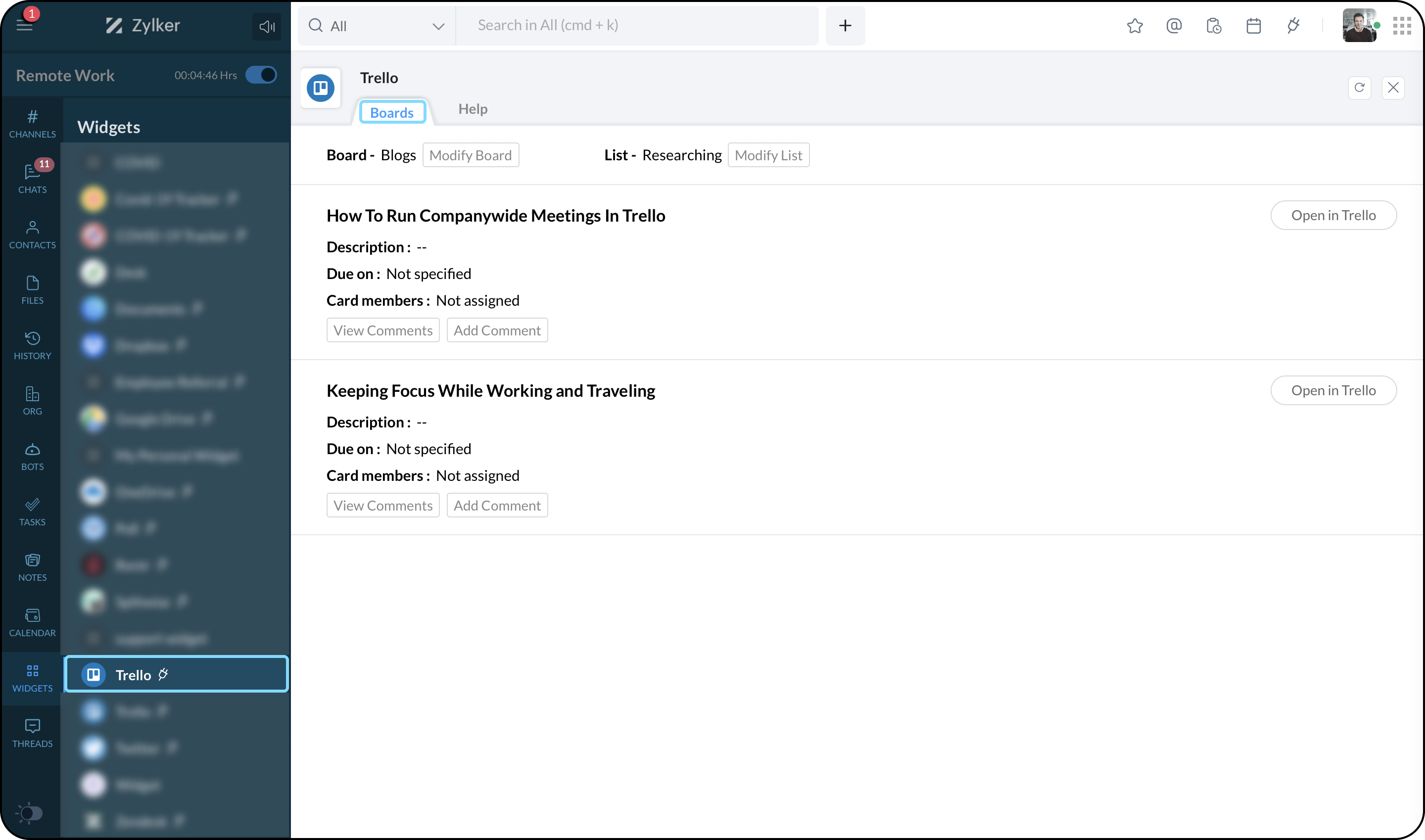Viewport: 1425px width, 840px height.
Task: Click the plus new button
Action: 845,25
